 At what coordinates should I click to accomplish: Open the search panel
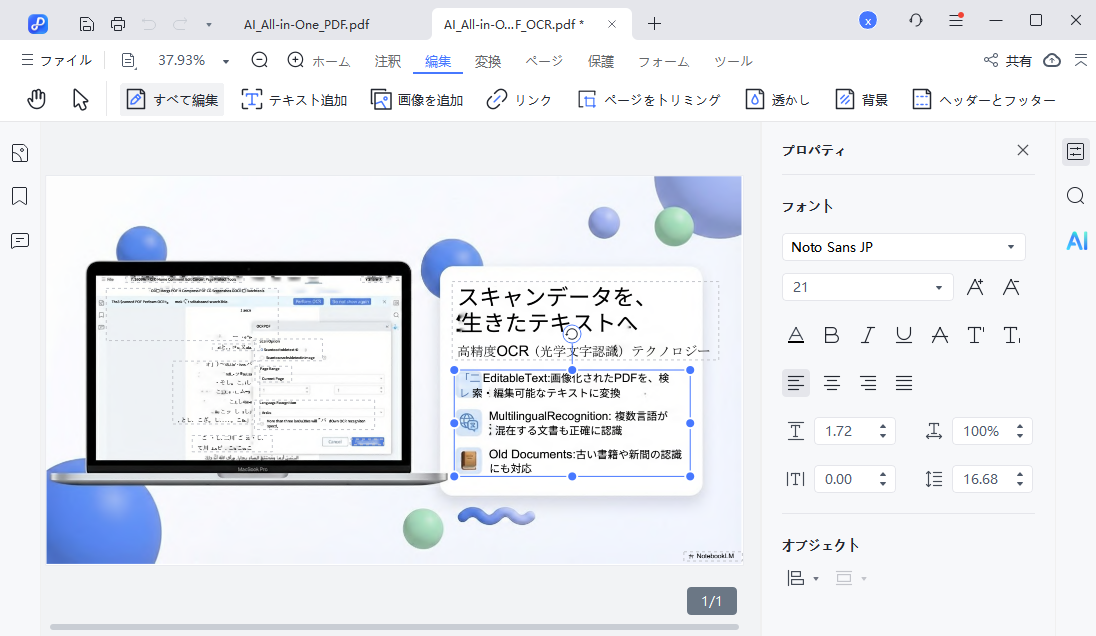(x=1075, y=196)
